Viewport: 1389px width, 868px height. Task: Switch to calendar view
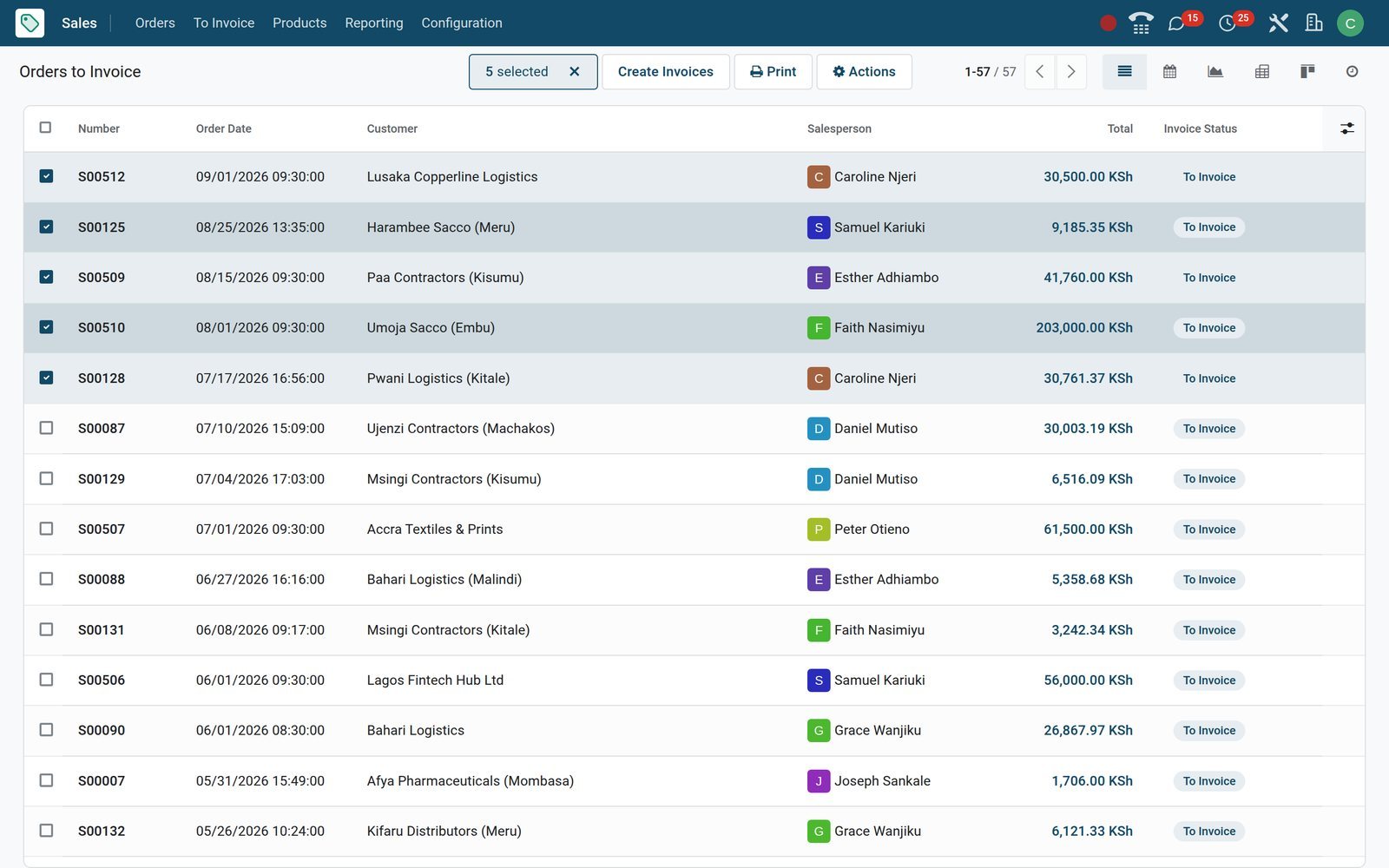click(1169, 72)
